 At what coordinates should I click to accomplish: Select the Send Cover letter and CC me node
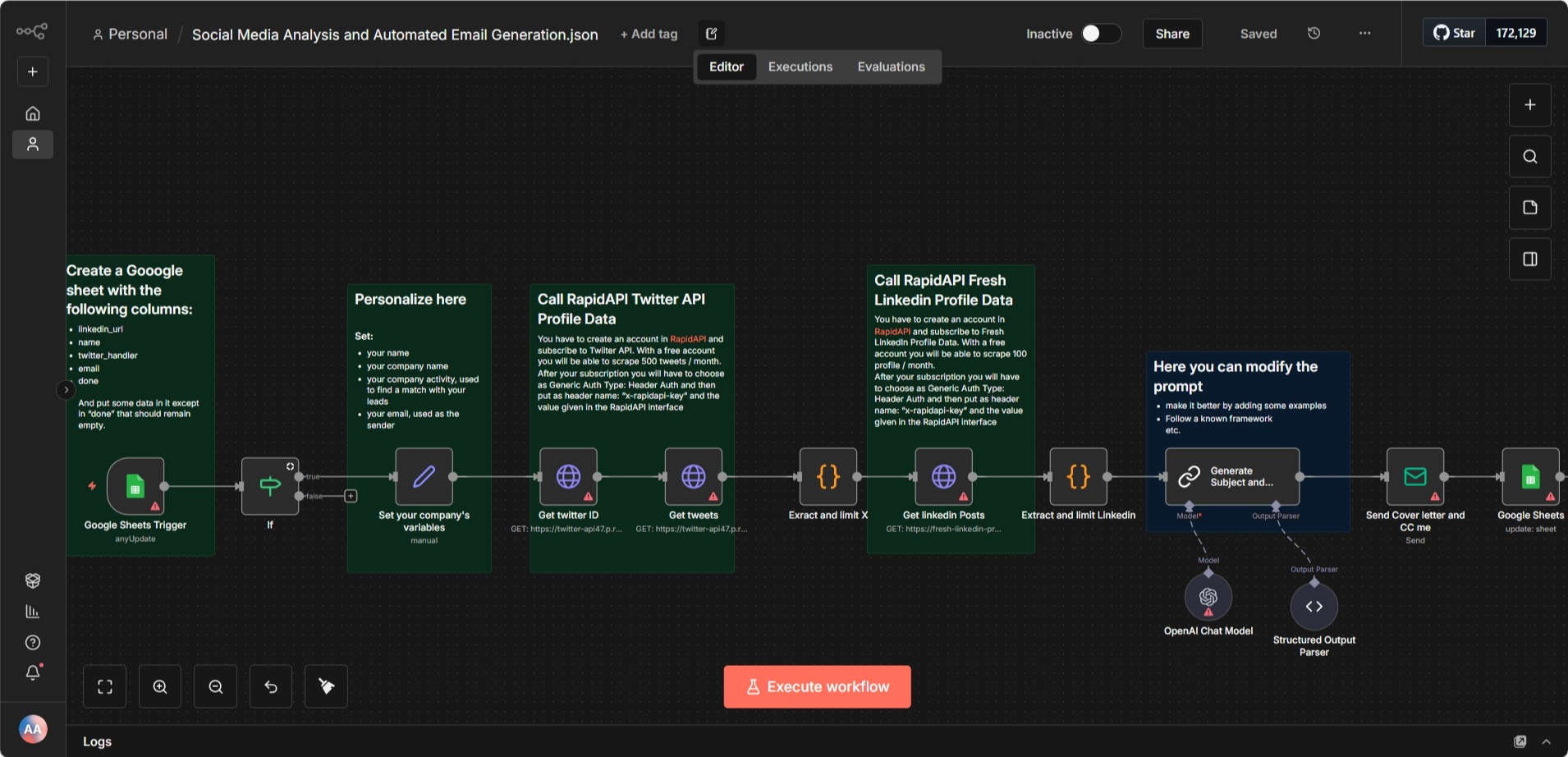click(x=1415, y=476)
